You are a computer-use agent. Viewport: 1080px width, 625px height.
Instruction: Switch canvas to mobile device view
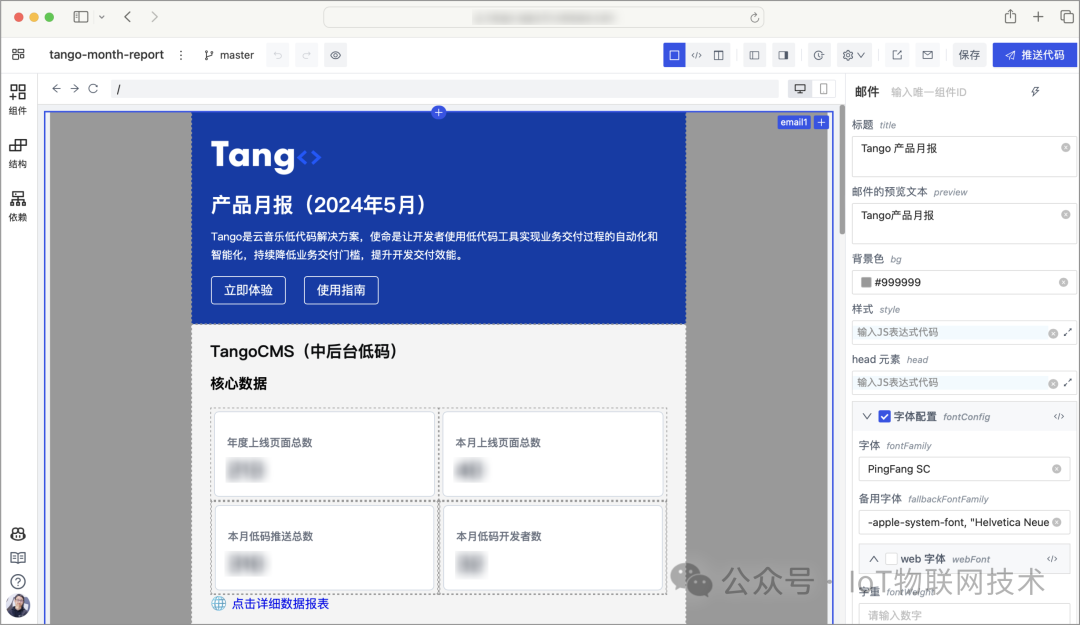(x=823, y=89)
